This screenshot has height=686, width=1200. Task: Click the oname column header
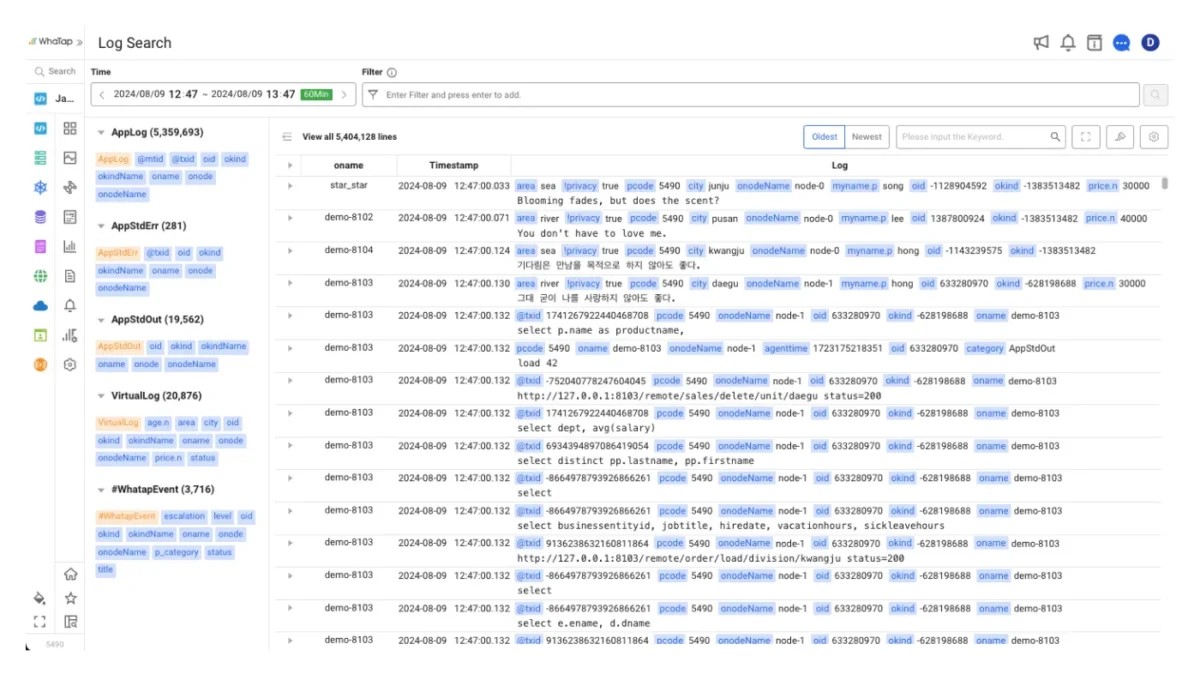(348, 165)
